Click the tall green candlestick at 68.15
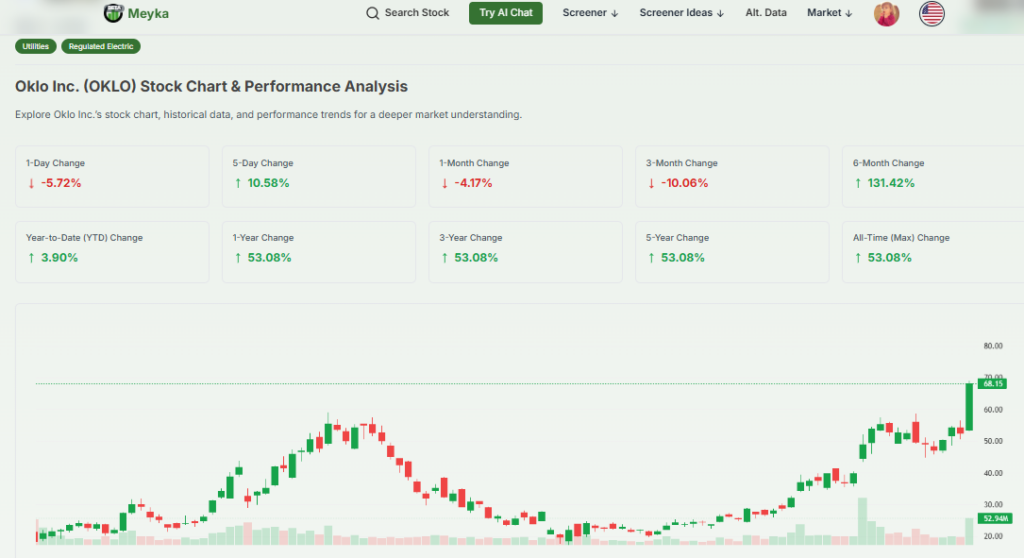The height and width of the screenshot is (558, 1024). 969,406
